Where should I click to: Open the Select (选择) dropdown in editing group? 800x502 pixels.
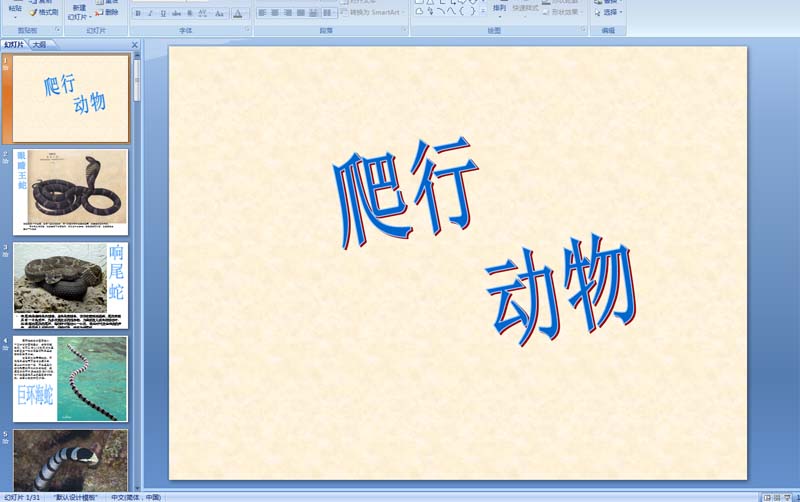[x=611, y=13]
